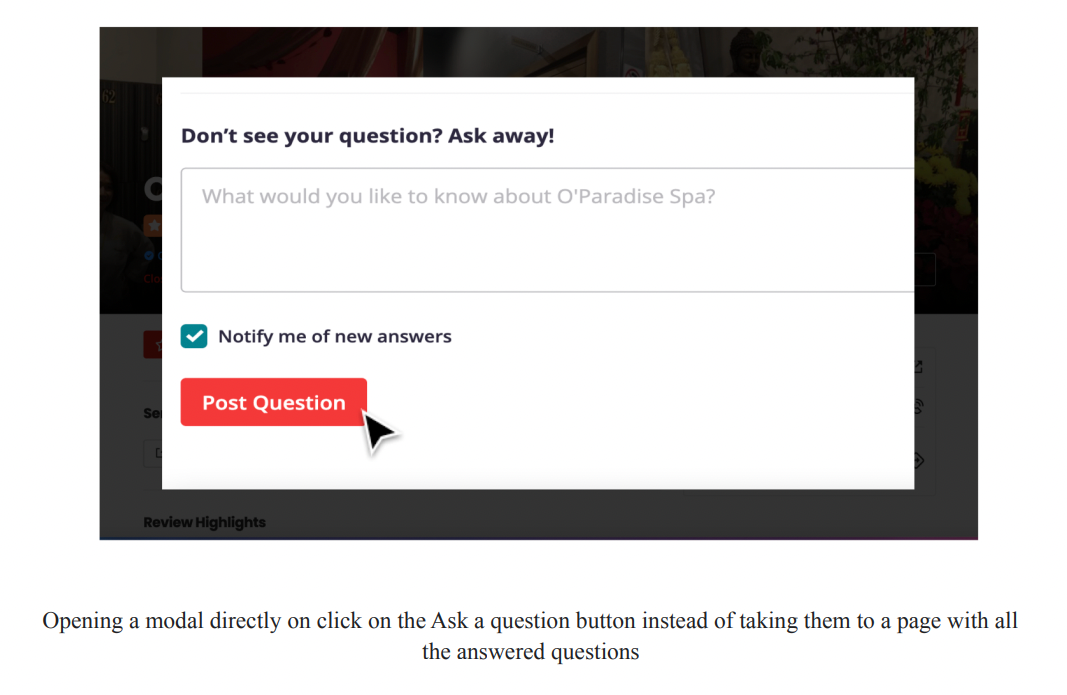Screen dimensions: 1067x695
Task: Click the blue verified checkmark badge
Action: pyautogui.click(x=148, y=256)
